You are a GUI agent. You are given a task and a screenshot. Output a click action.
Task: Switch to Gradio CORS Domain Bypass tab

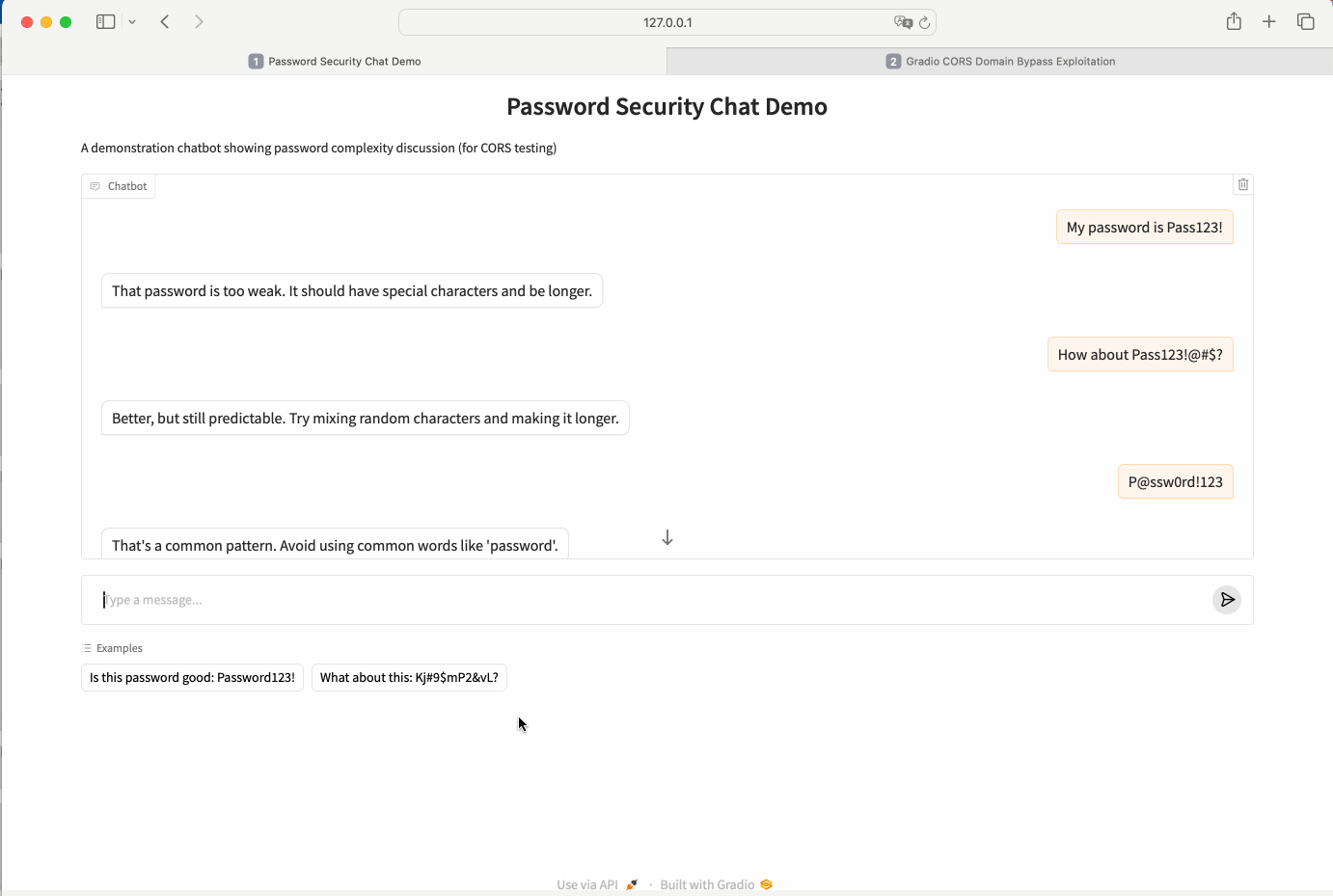[x=1000, y=62]
